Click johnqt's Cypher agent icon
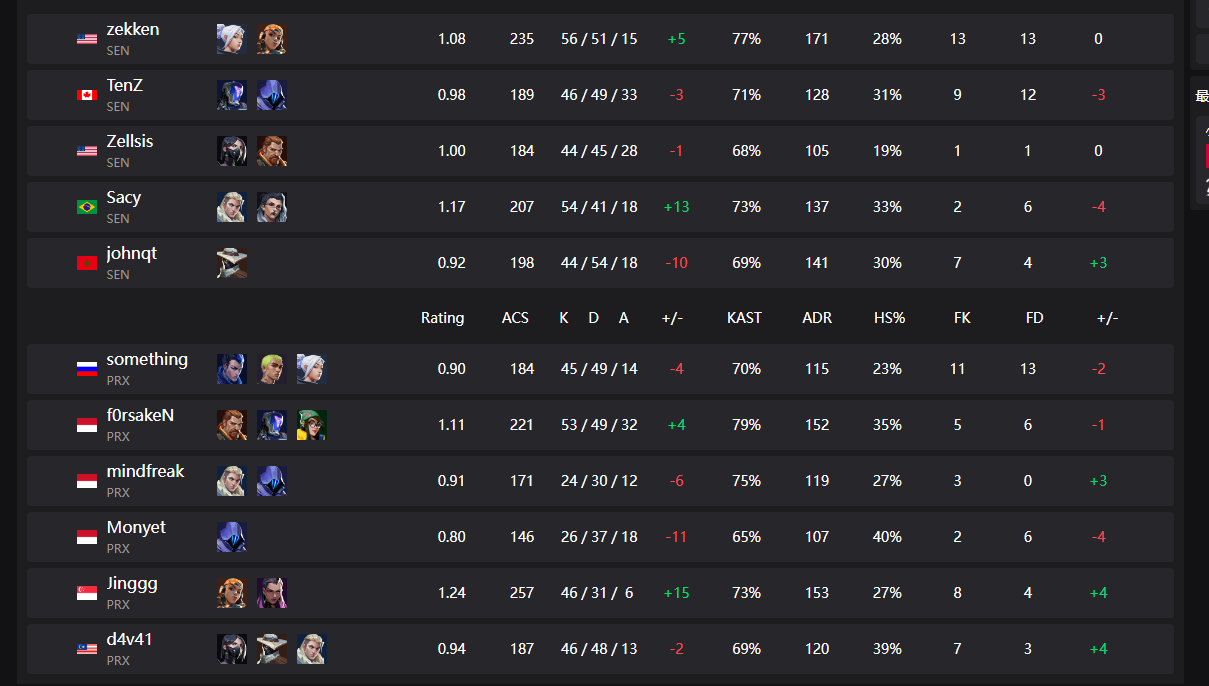 [x=231, y=263]
